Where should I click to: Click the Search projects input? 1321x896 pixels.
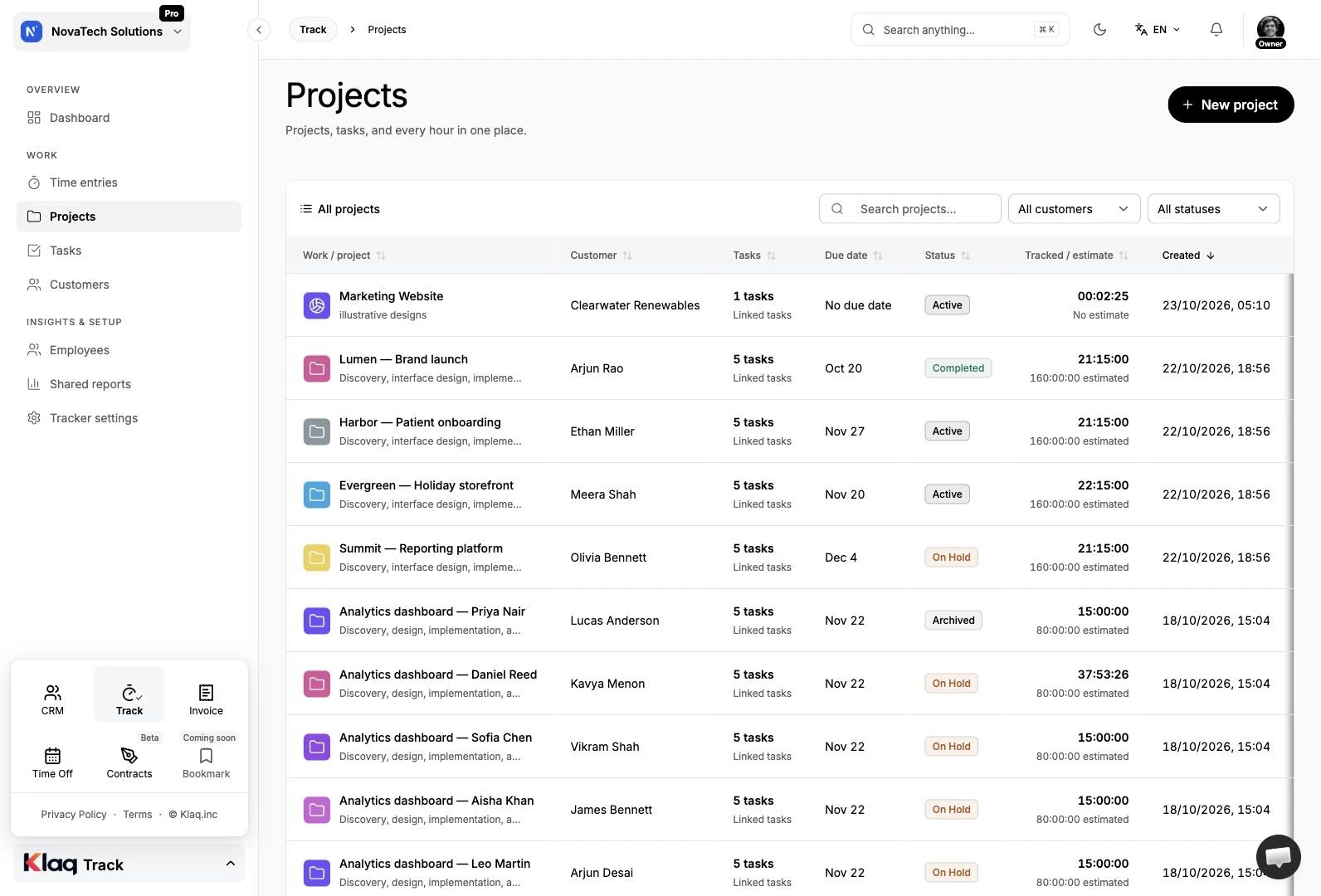click(910, 209)
